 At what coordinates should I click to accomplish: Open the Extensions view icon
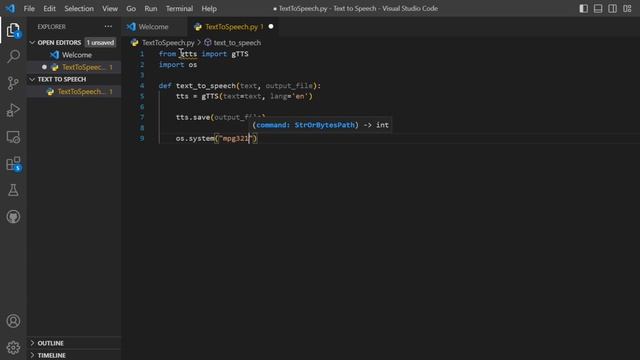pos(13,164)
